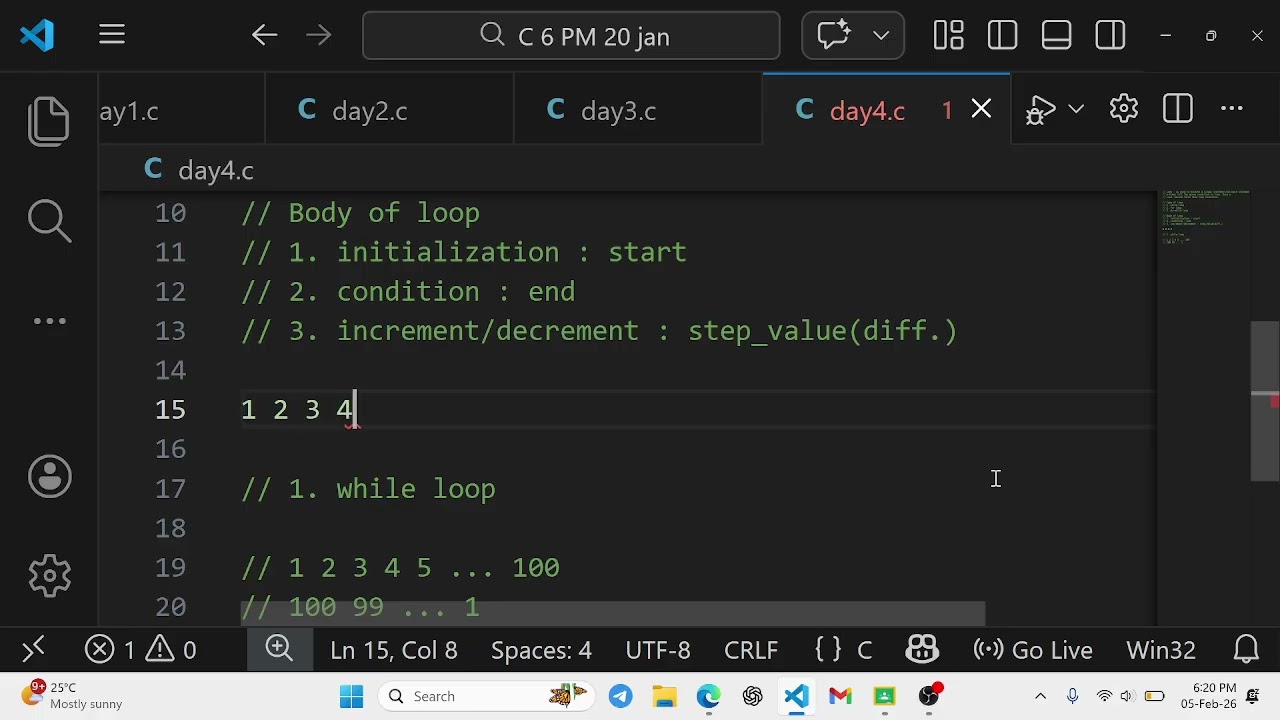Open the Windows Start button
Screen dimensions: 1280x720
(x=351, y=696)
